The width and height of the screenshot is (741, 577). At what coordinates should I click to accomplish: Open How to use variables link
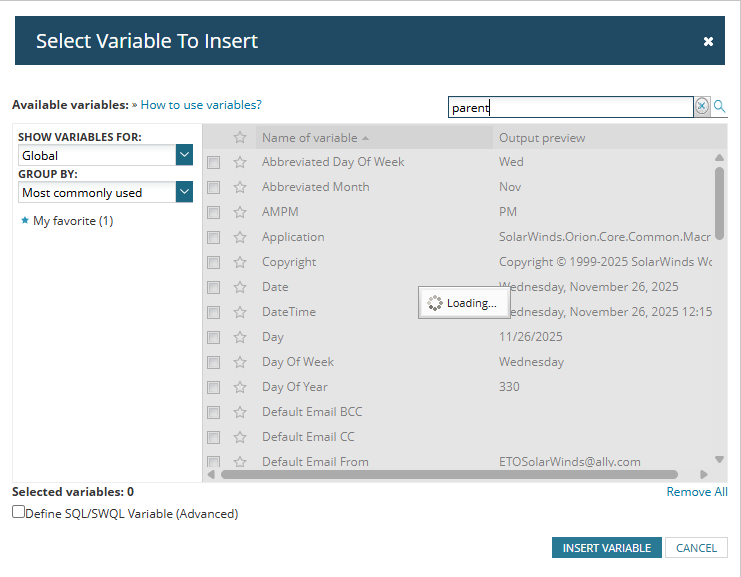201,105
